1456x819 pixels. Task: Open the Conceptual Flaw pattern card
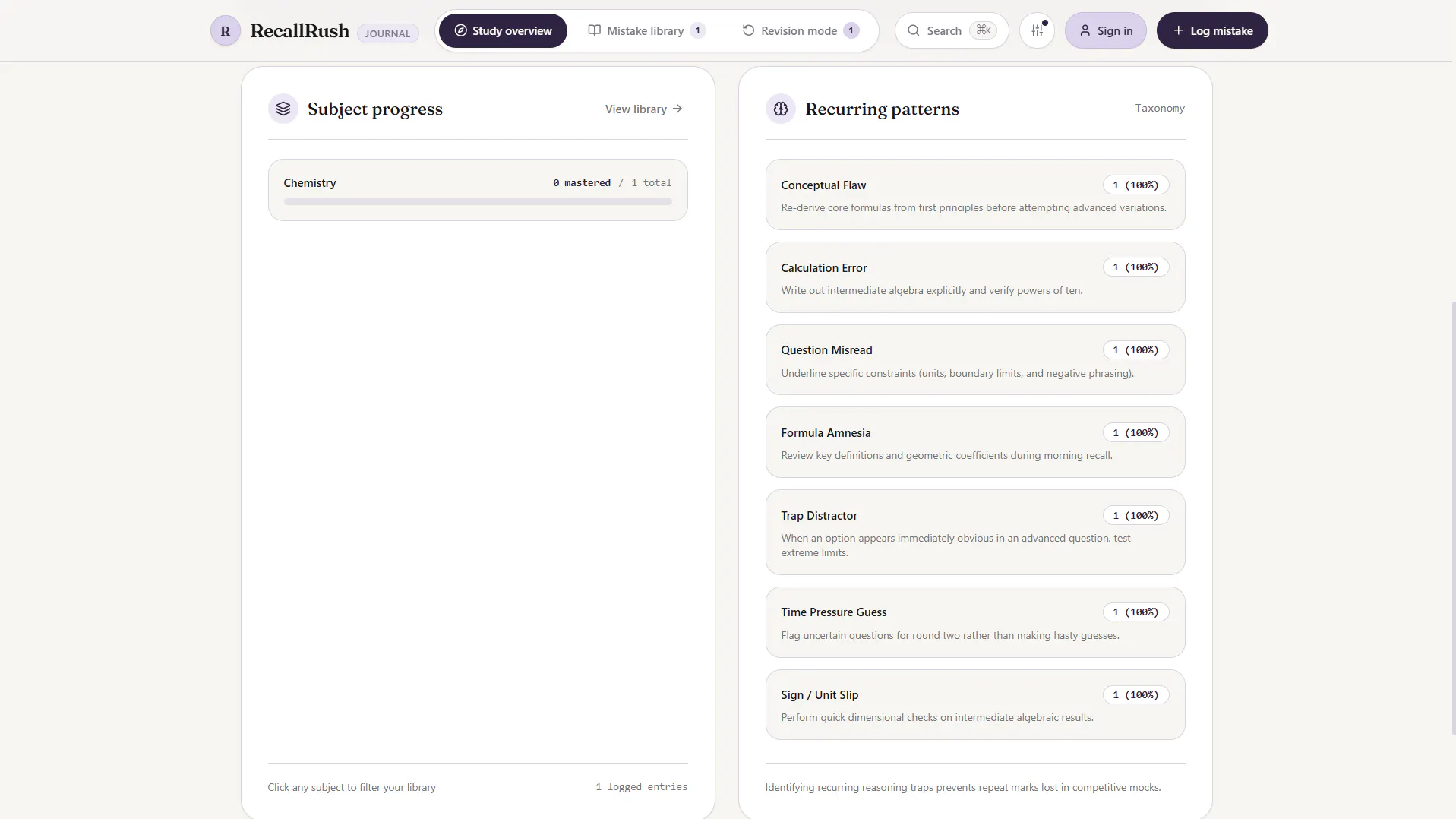point(975,194)
